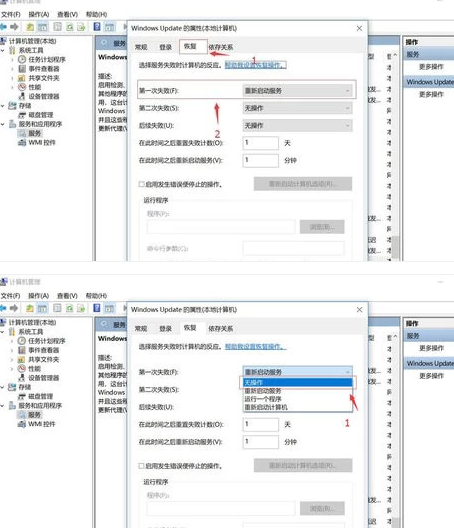Open the 帮助我设置恢复操作 link in bottom dialog

coord(255,346)
